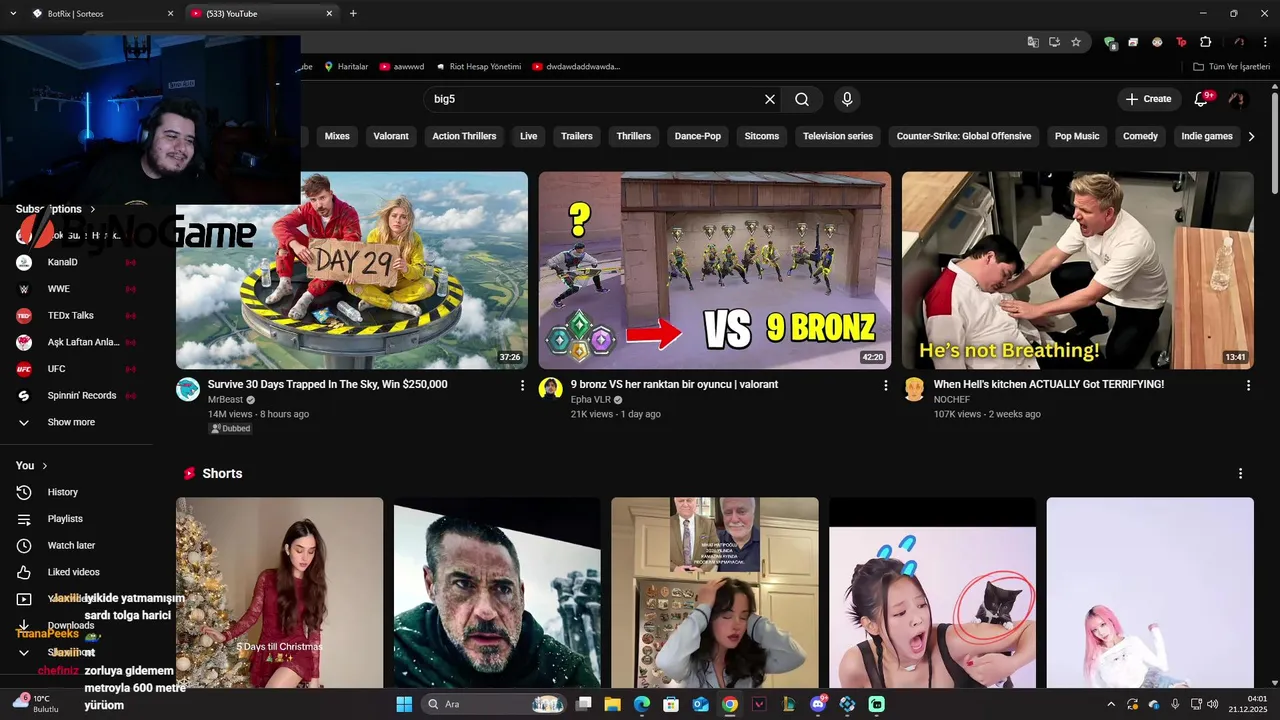The width and height of the screenshot is (1280, 720).
Task: Filter by Counter-Strike: Global Offensive chip
Action: click(964, 136)
